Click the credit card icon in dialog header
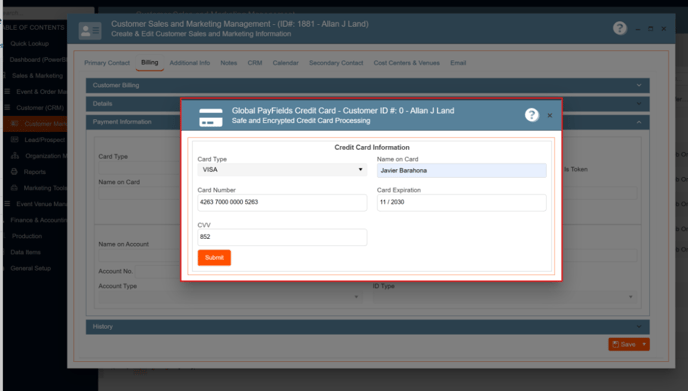Image resolution: width=688 pixels, height=391 pixels. (x=211, y=117)
